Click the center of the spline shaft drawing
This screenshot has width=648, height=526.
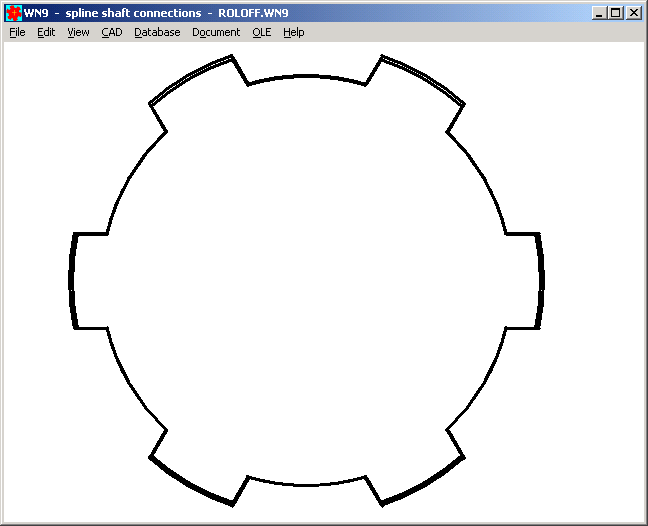coord(307,280)
